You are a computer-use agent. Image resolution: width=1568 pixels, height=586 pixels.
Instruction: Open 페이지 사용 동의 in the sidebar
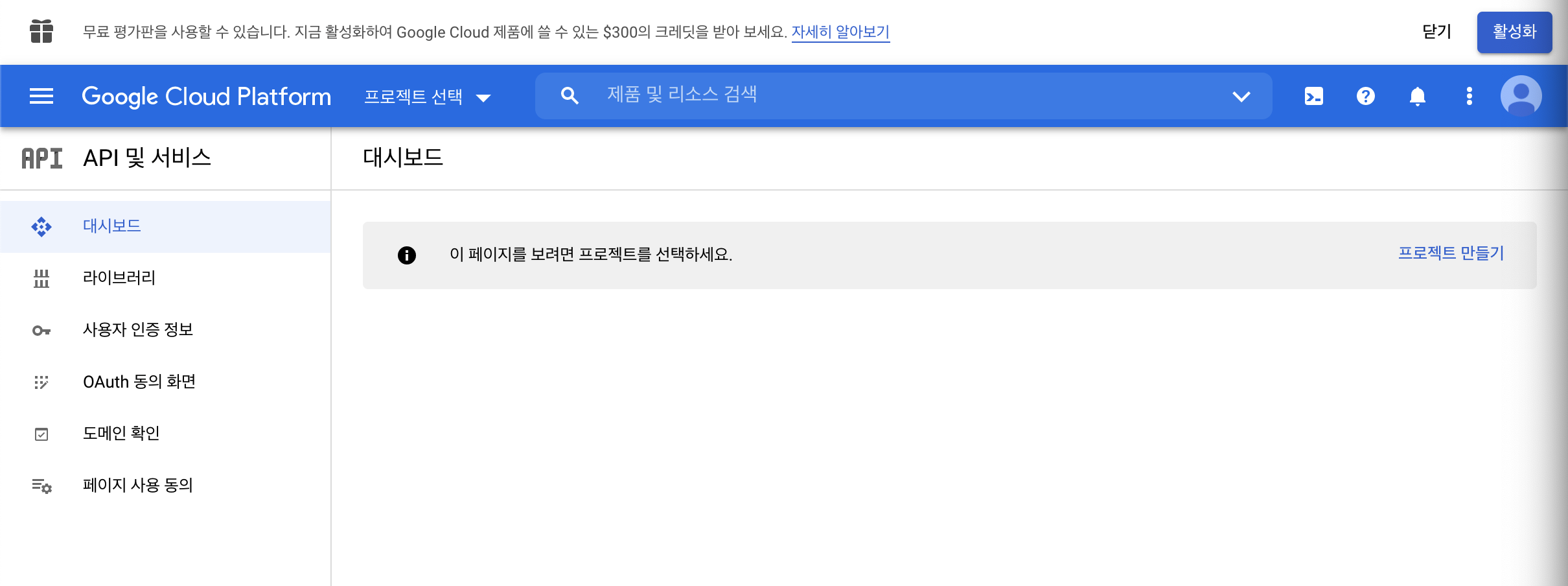pos(165,486)
